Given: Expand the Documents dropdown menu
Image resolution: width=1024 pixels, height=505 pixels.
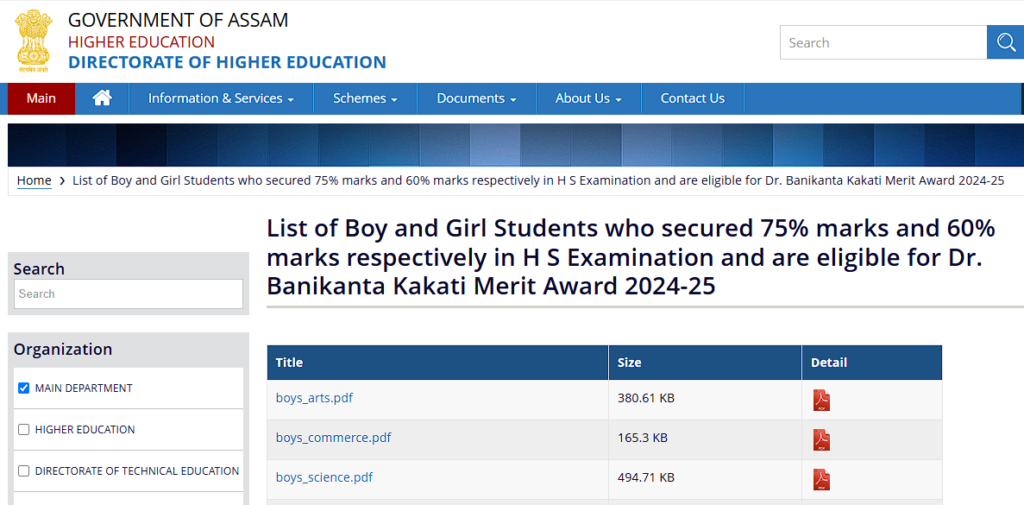Looking at the screenshot, I should click(476, 99).
